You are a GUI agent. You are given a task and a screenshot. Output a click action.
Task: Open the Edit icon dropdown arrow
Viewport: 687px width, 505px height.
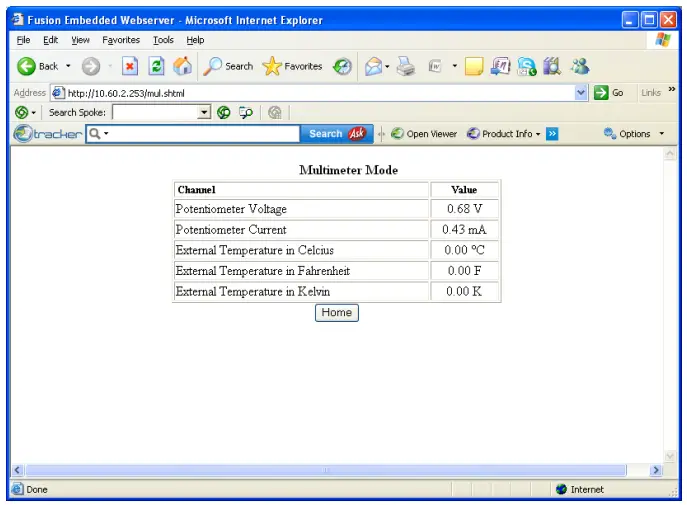coord(454,67)
